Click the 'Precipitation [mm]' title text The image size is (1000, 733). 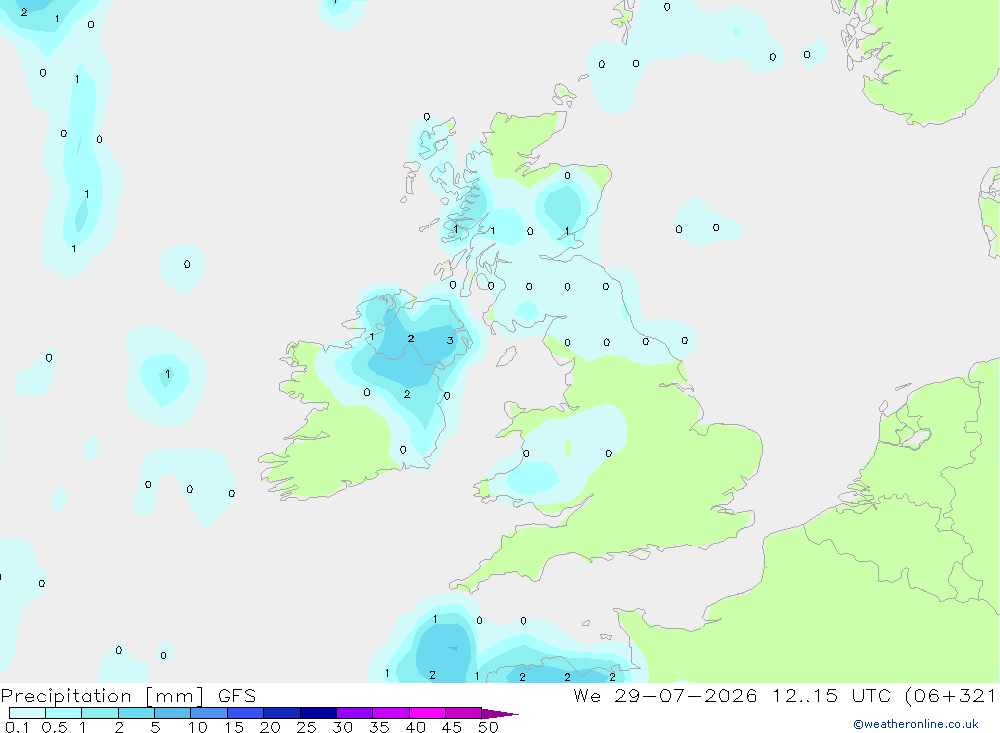103,696
